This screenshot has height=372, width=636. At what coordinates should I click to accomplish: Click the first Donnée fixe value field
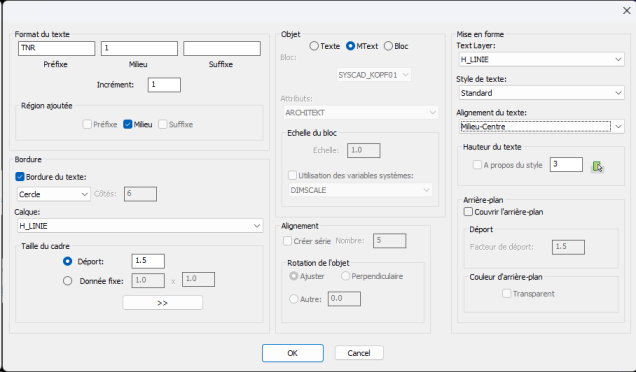[x=148, y=280]
